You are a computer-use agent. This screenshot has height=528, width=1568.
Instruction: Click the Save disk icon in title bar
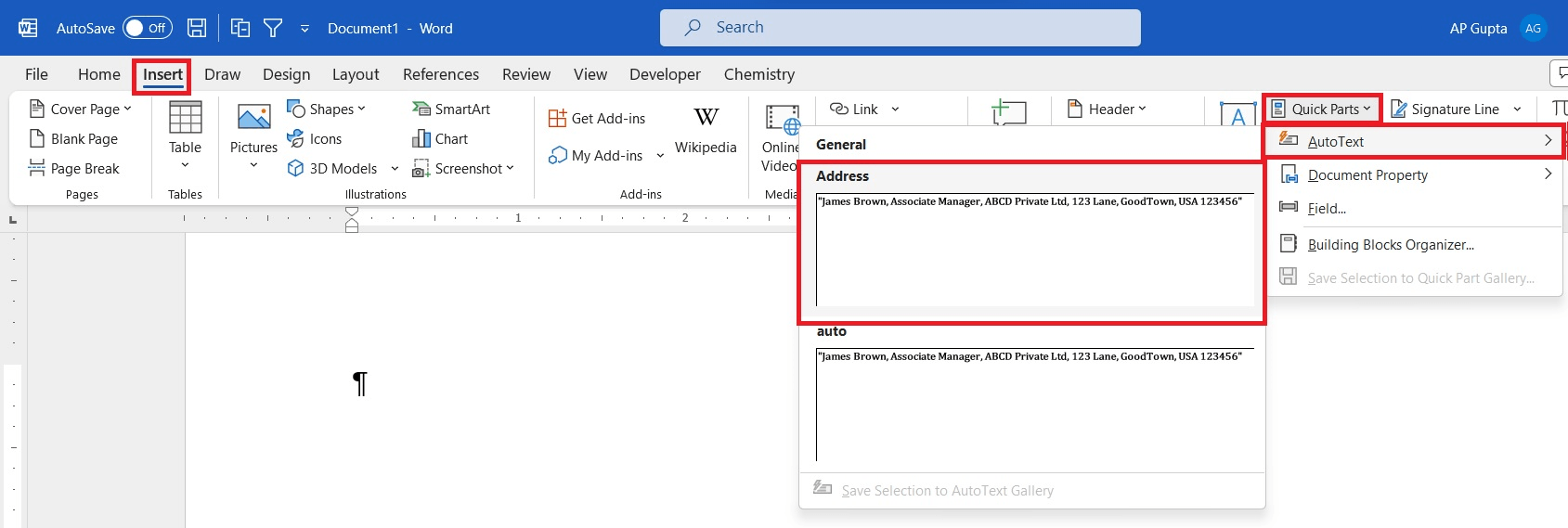point(197,28)
